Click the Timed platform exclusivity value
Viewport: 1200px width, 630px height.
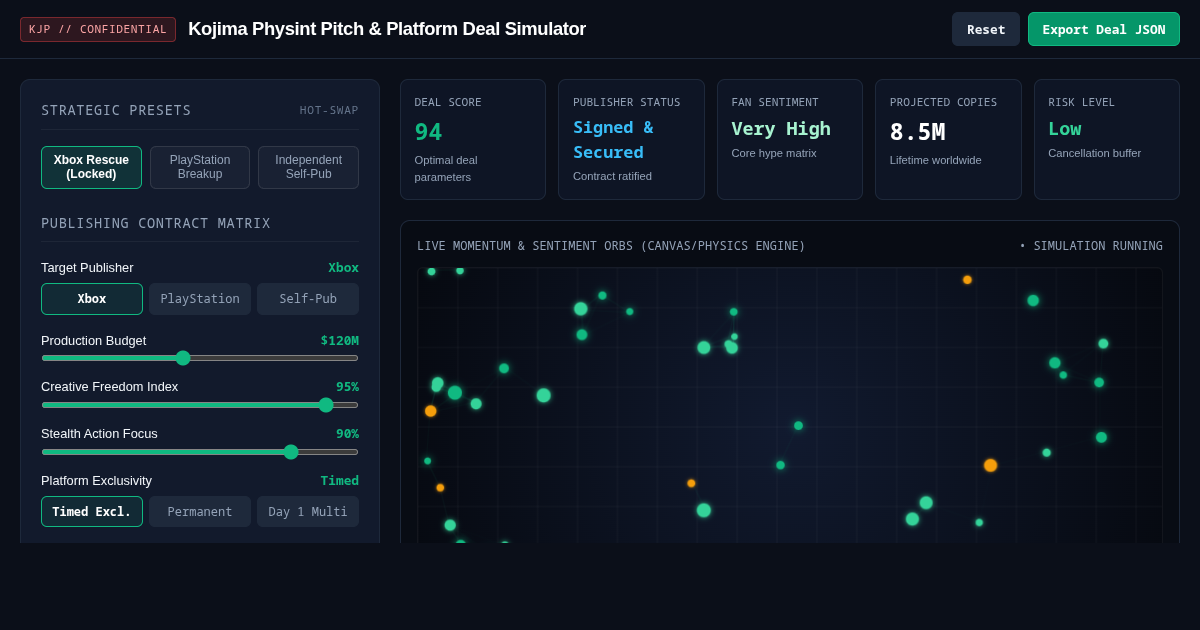[x=339, y=481]
